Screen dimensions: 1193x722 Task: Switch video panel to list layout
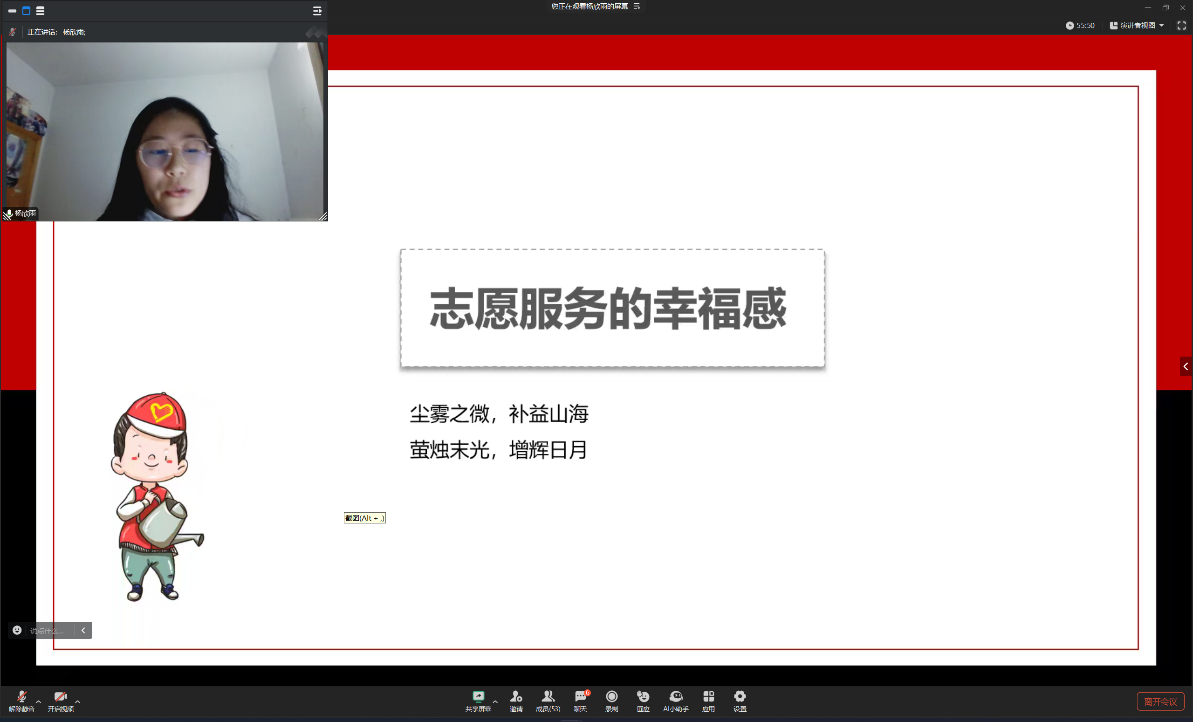pos(39,11)
